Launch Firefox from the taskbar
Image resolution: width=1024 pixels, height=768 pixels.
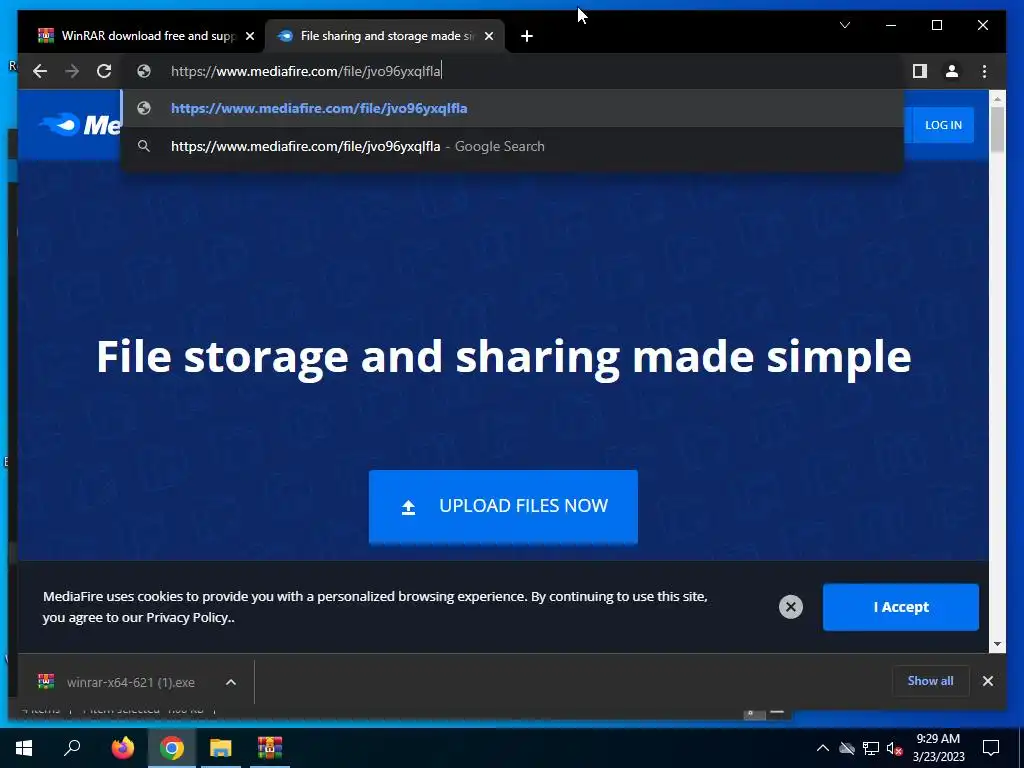coord(122,748)
